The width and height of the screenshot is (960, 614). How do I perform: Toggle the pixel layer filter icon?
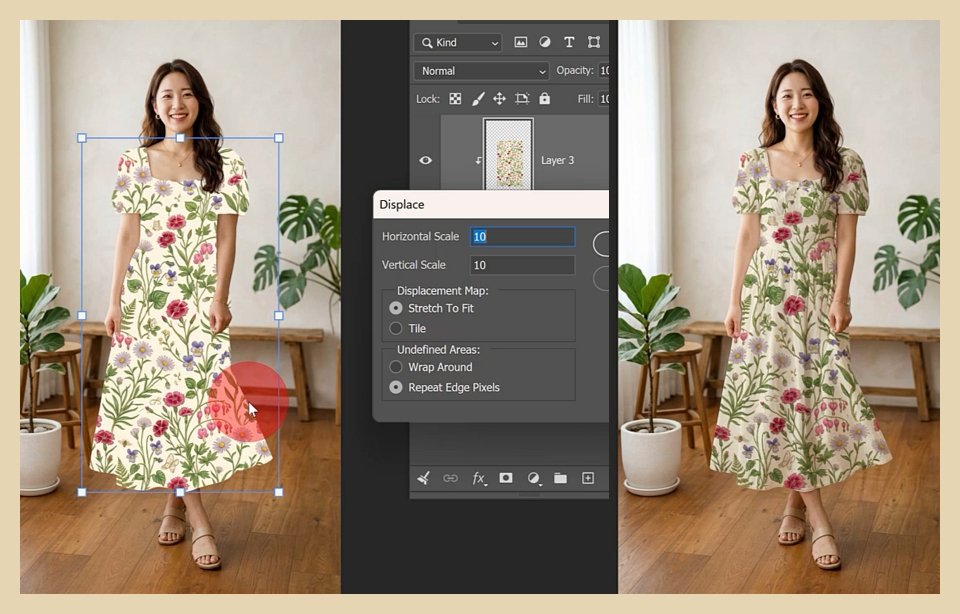pyautogui.click(x=520, y=42)
